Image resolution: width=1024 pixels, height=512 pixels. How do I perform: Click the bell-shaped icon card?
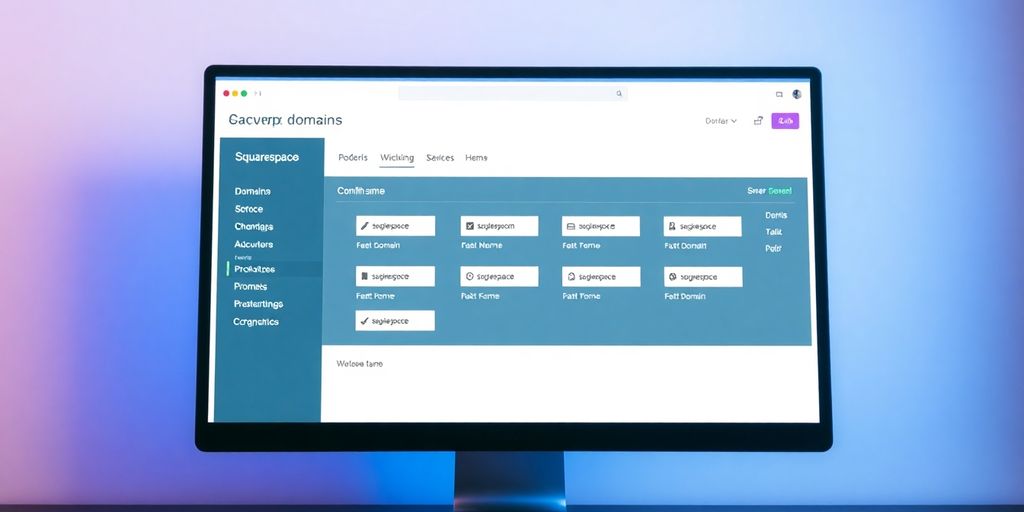coord(601,276)
